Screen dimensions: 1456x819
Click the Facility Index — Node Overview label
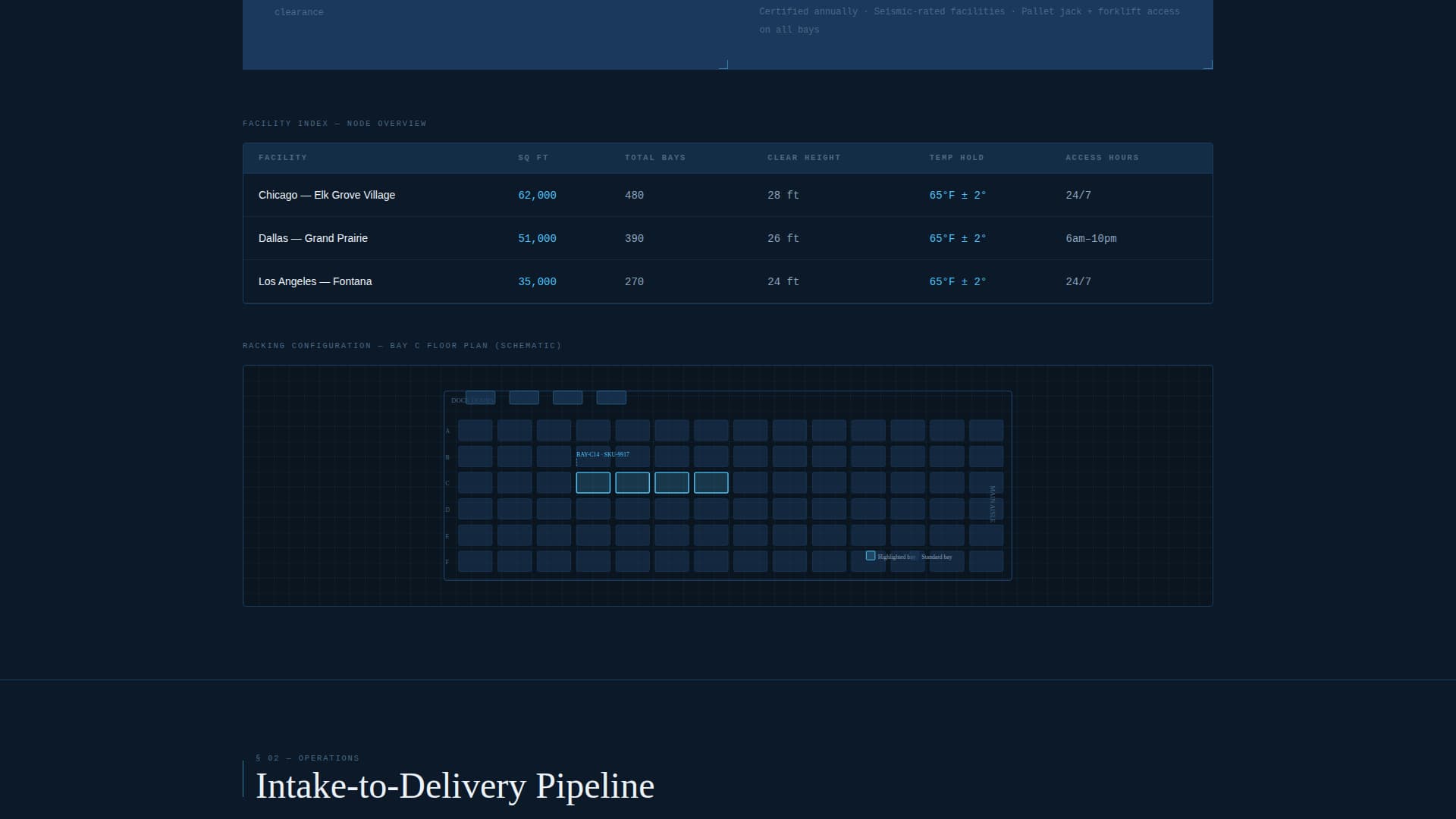[334, 124]
